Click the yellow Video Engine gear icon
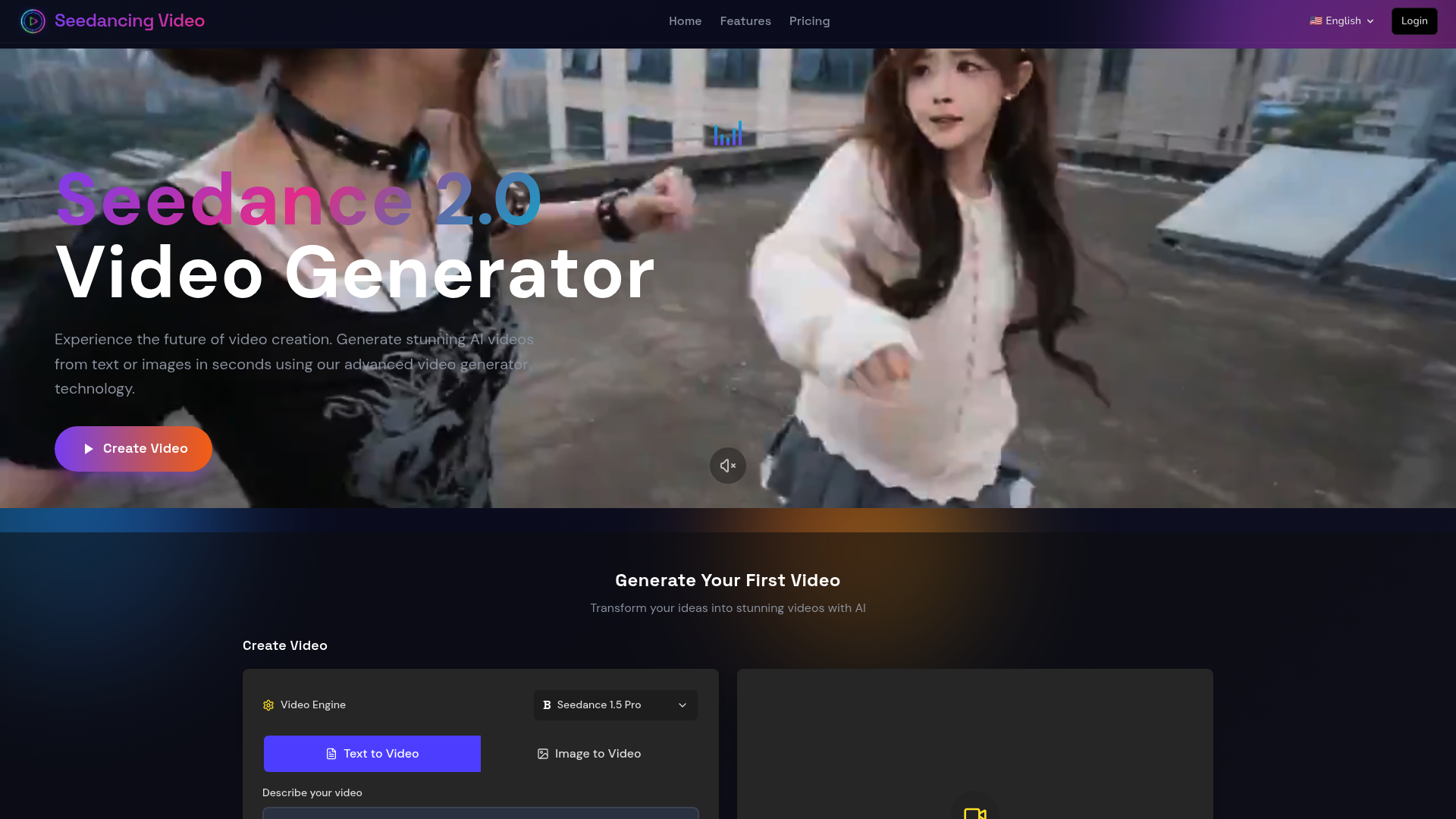The image size is (1456, 819). pos(268,704)
